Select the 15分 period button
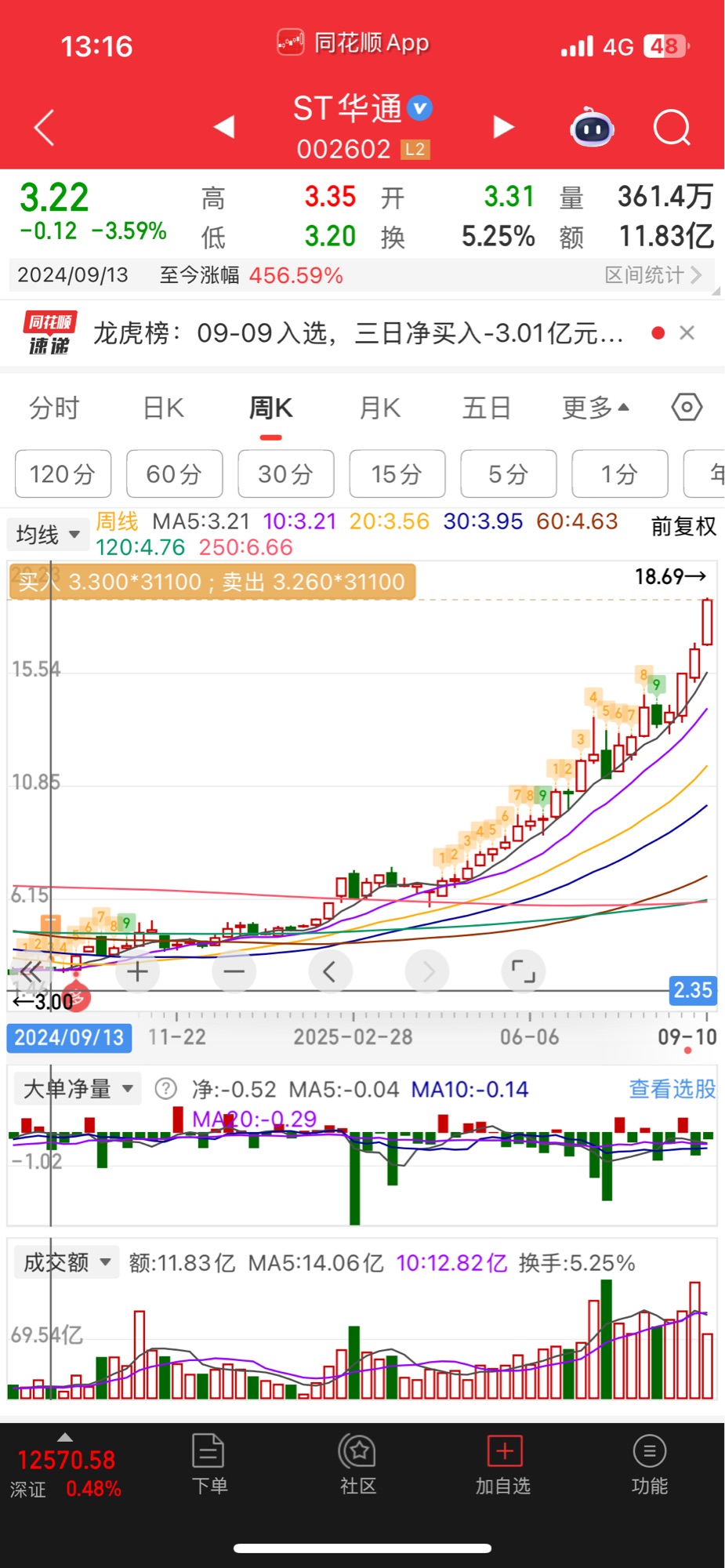Screen dimensions: 725x1568 397,474
